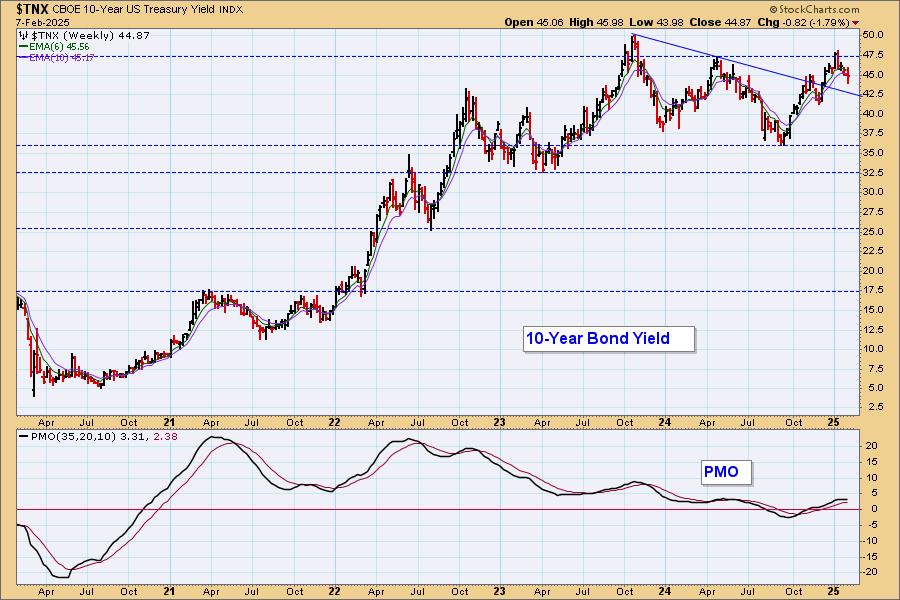Select the green EMA(6) 45.56 legend entry

pos(54,47)
